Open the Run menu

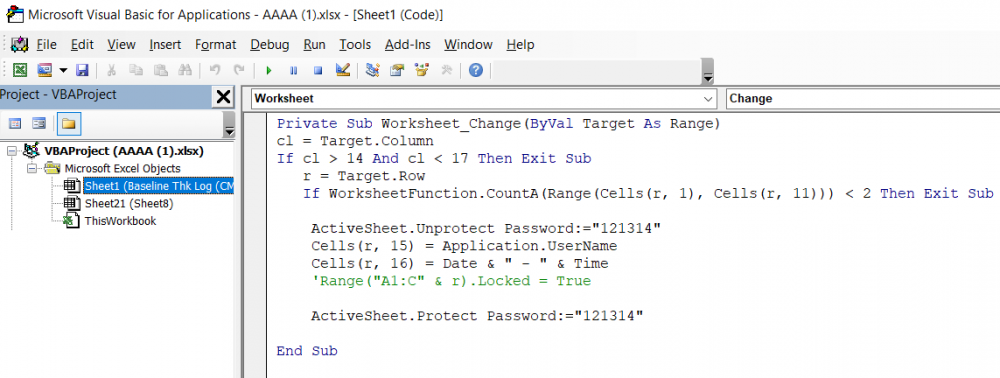(314, 45)
